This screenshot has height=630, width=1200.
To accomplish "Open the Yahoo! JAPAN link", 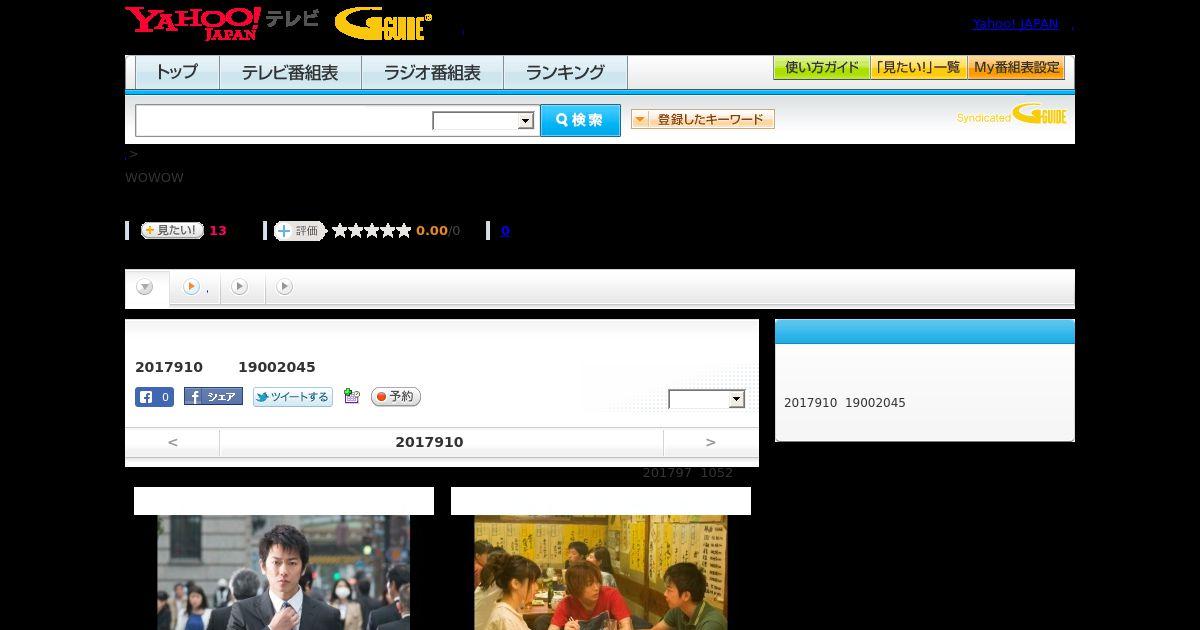I will coord(1015,23).
